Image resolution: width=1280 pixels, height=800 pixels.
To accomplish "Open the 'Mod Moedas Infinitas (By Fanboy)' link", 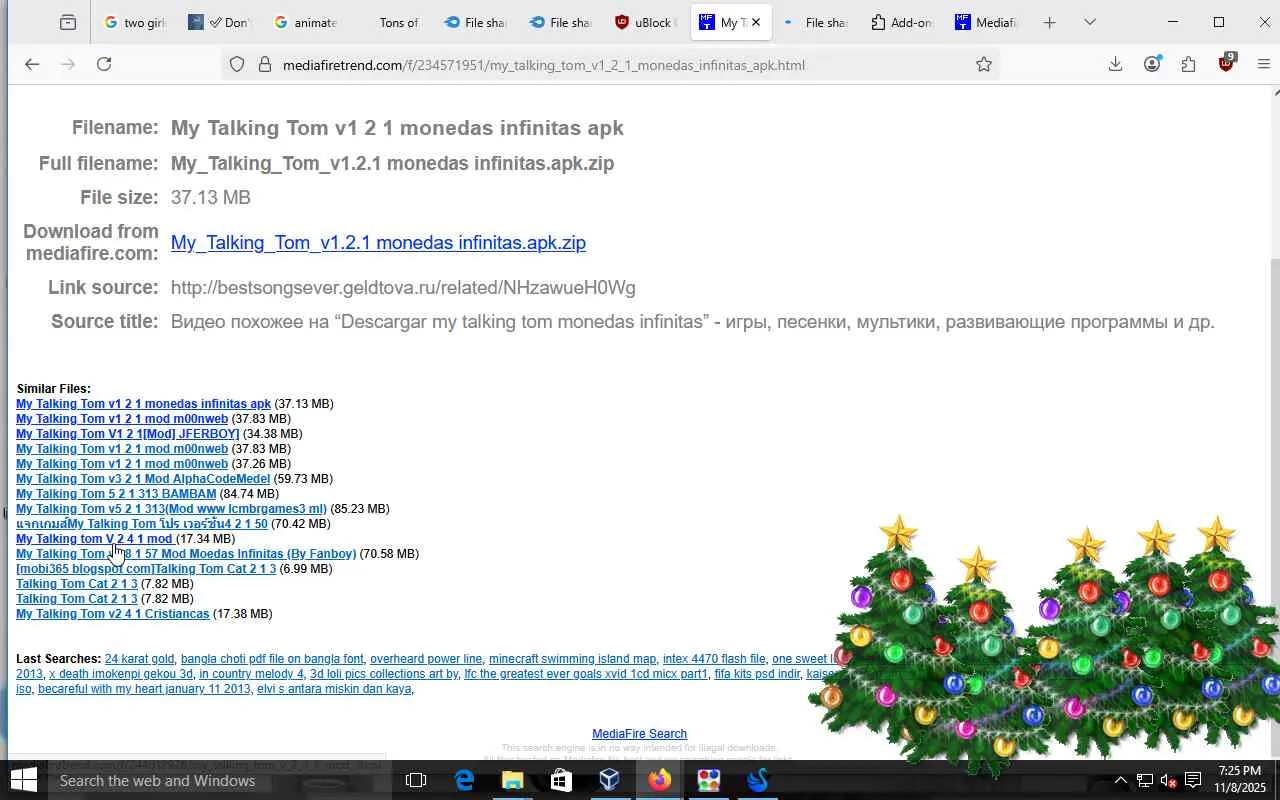I will [186, 554].
